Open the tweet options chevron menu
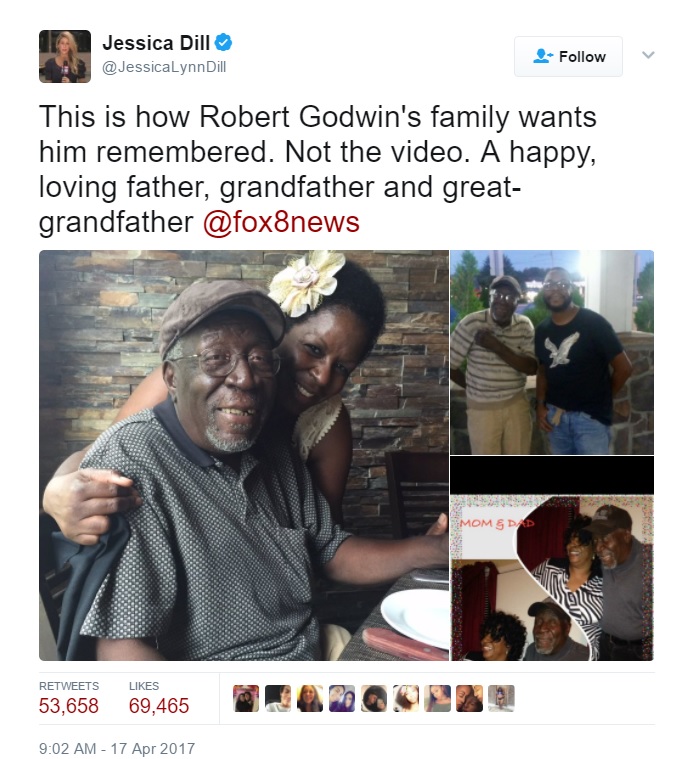692x759 pixels. click(648, 55)
